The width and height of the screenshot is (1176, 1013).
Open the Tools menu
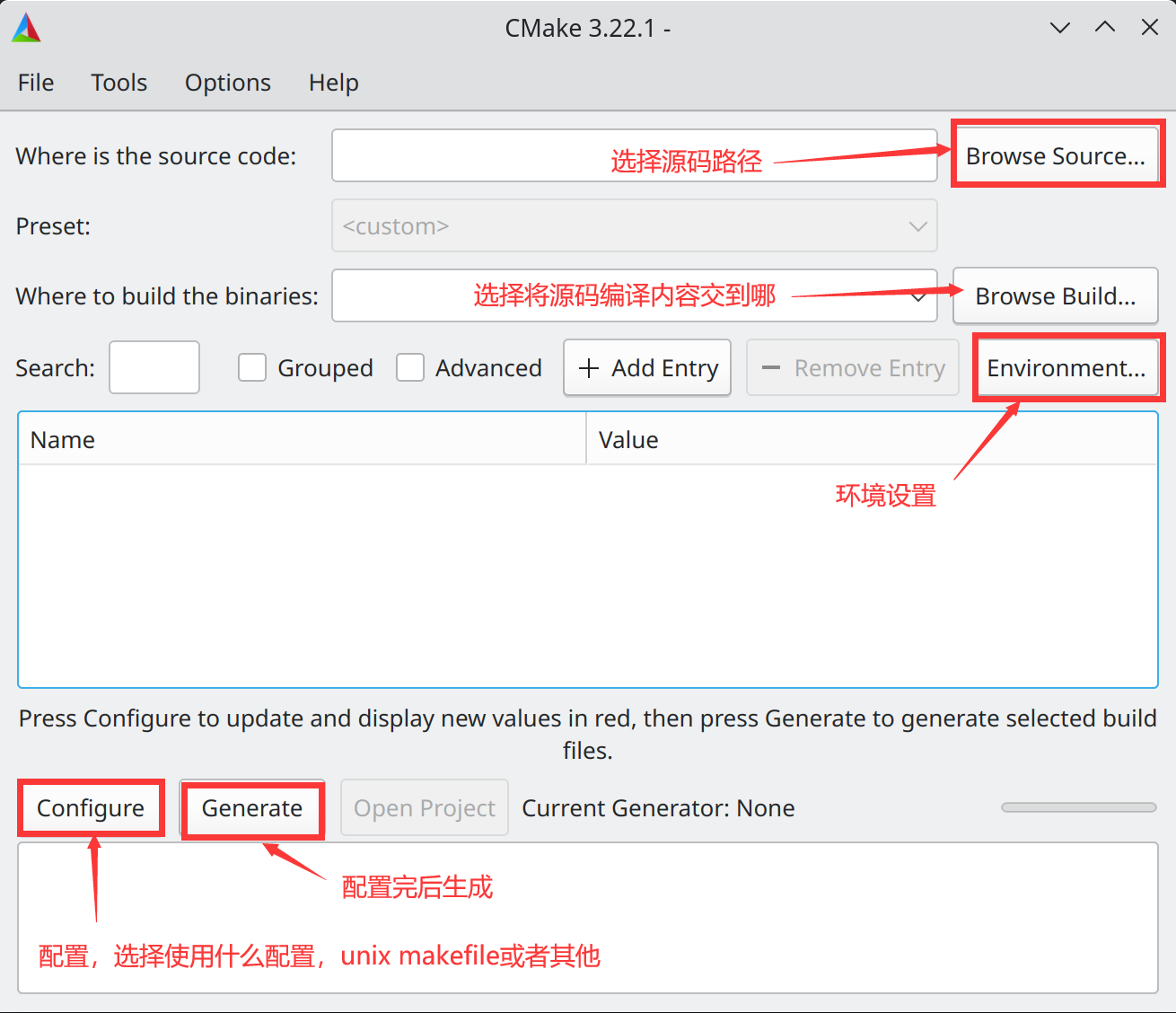(119, 83)
